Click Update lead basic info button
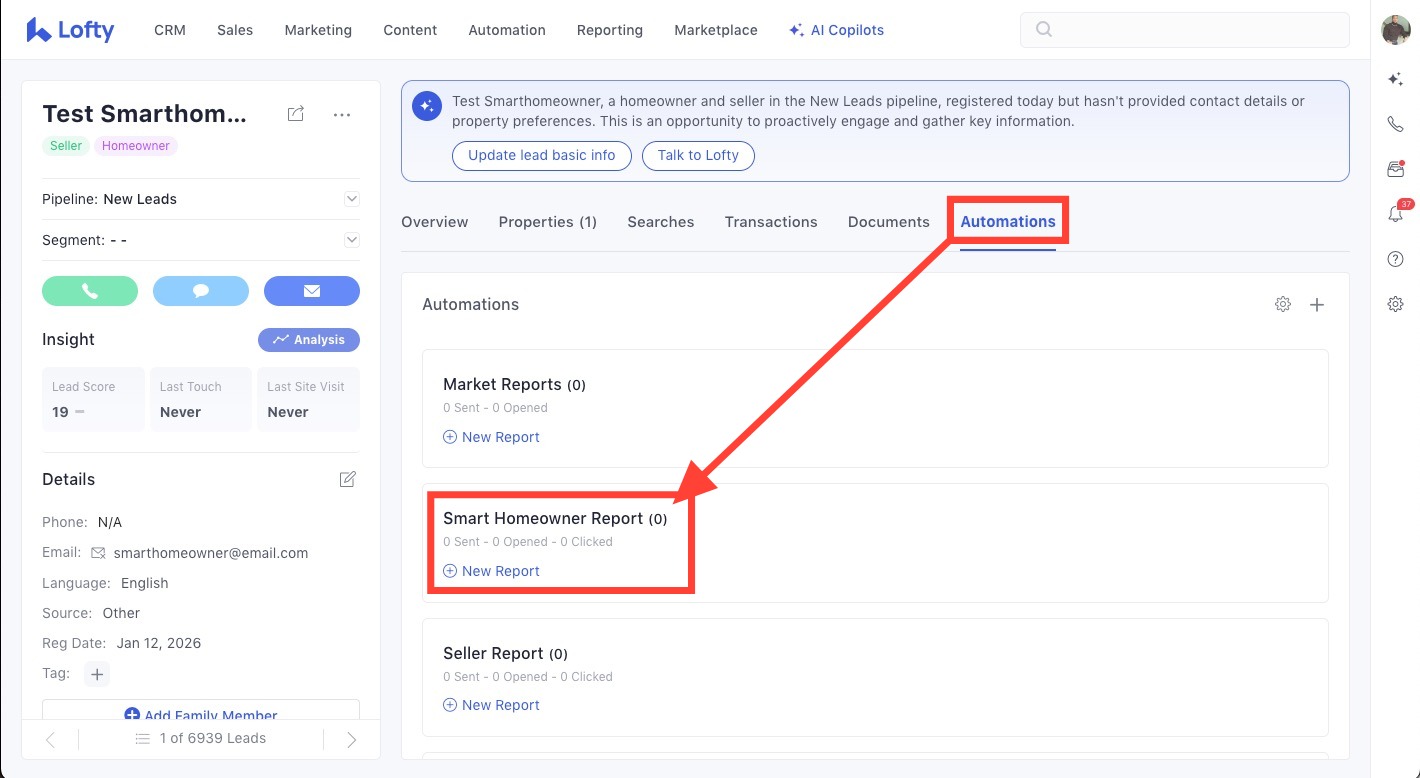 [x=541, y=156]
